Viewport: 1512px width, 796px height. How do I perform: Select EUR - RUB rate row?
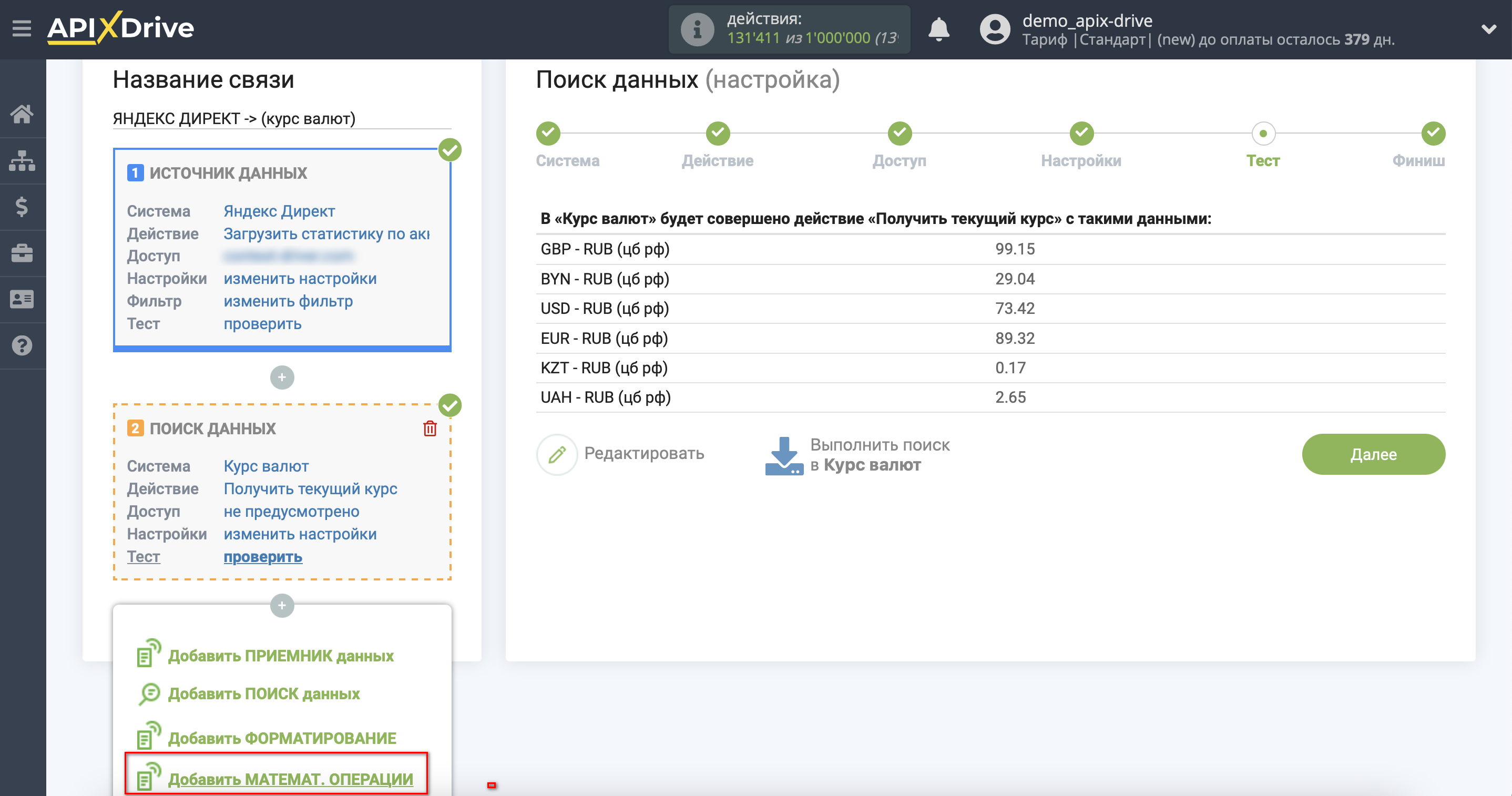click(x=990, y=339)
